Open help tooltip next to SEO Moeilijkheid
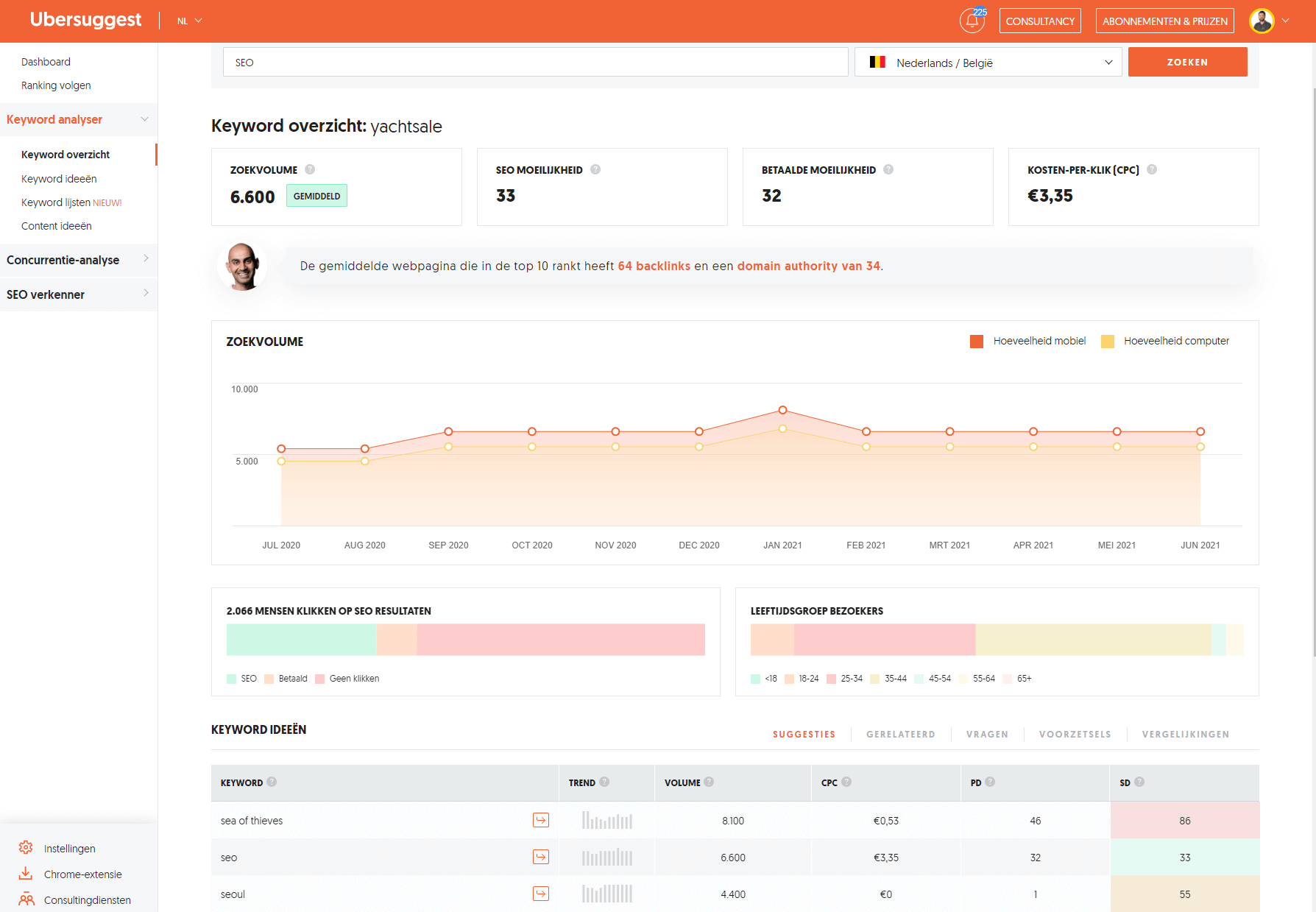Viewport: 1316px width, 912px height. point(595,169)
